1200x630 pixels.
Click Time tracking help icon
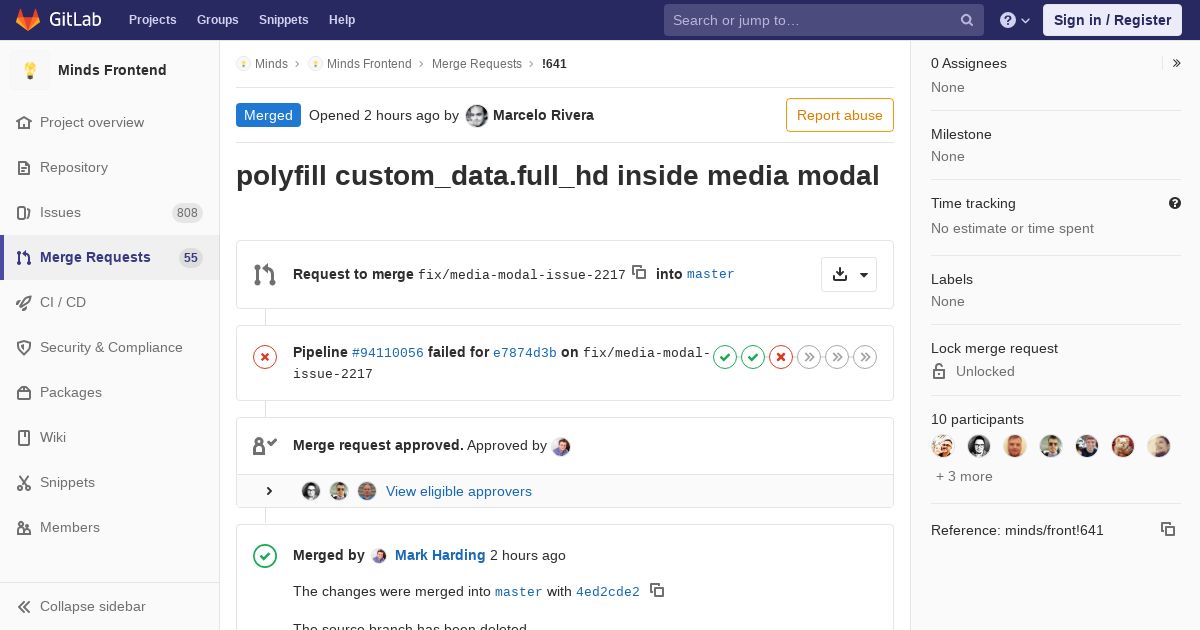(x=1175, y=203)
